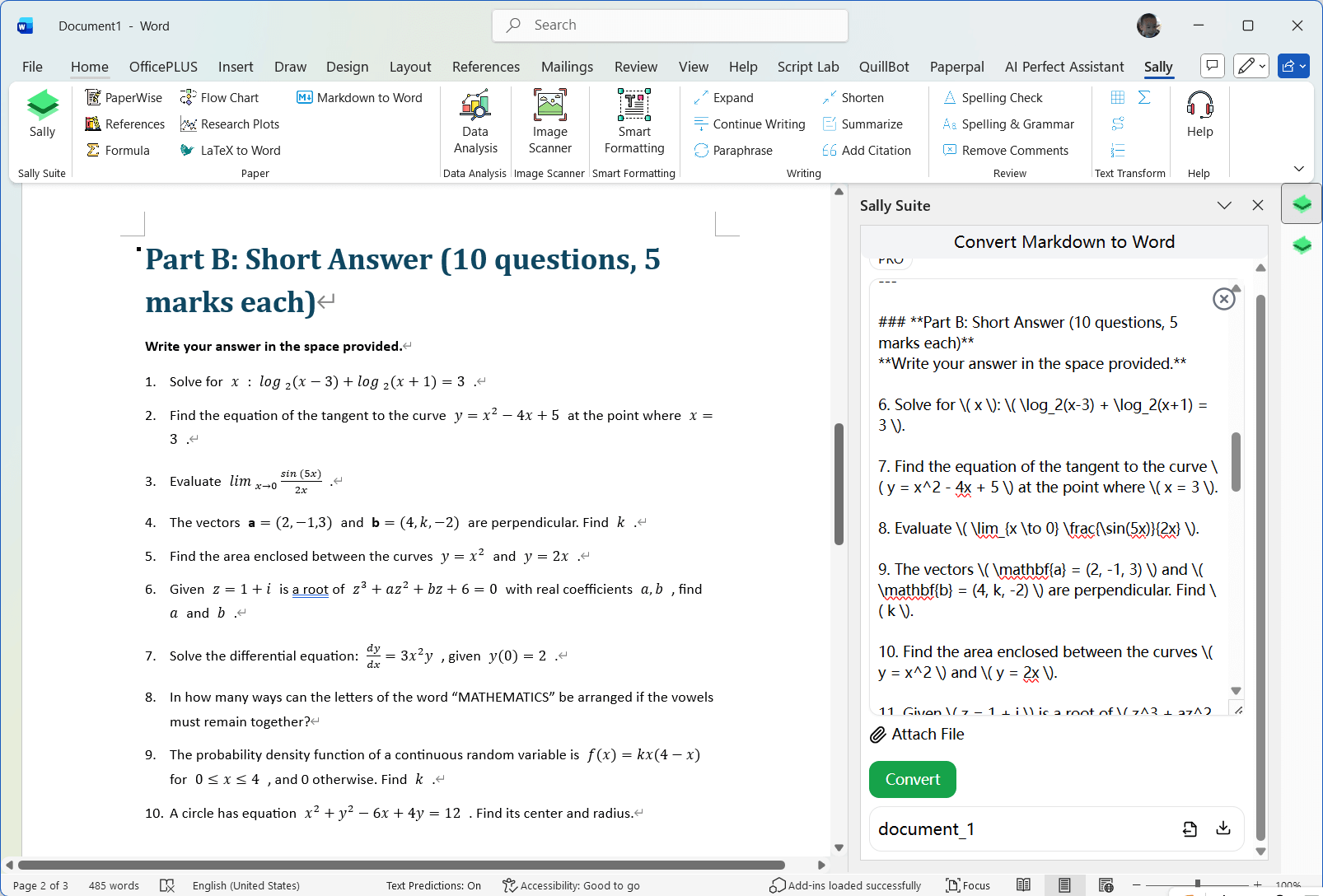The height and width of the screenshot is (896, 1323).
Task: Switch to the Review ribbon tab
Action: point(635,67)
